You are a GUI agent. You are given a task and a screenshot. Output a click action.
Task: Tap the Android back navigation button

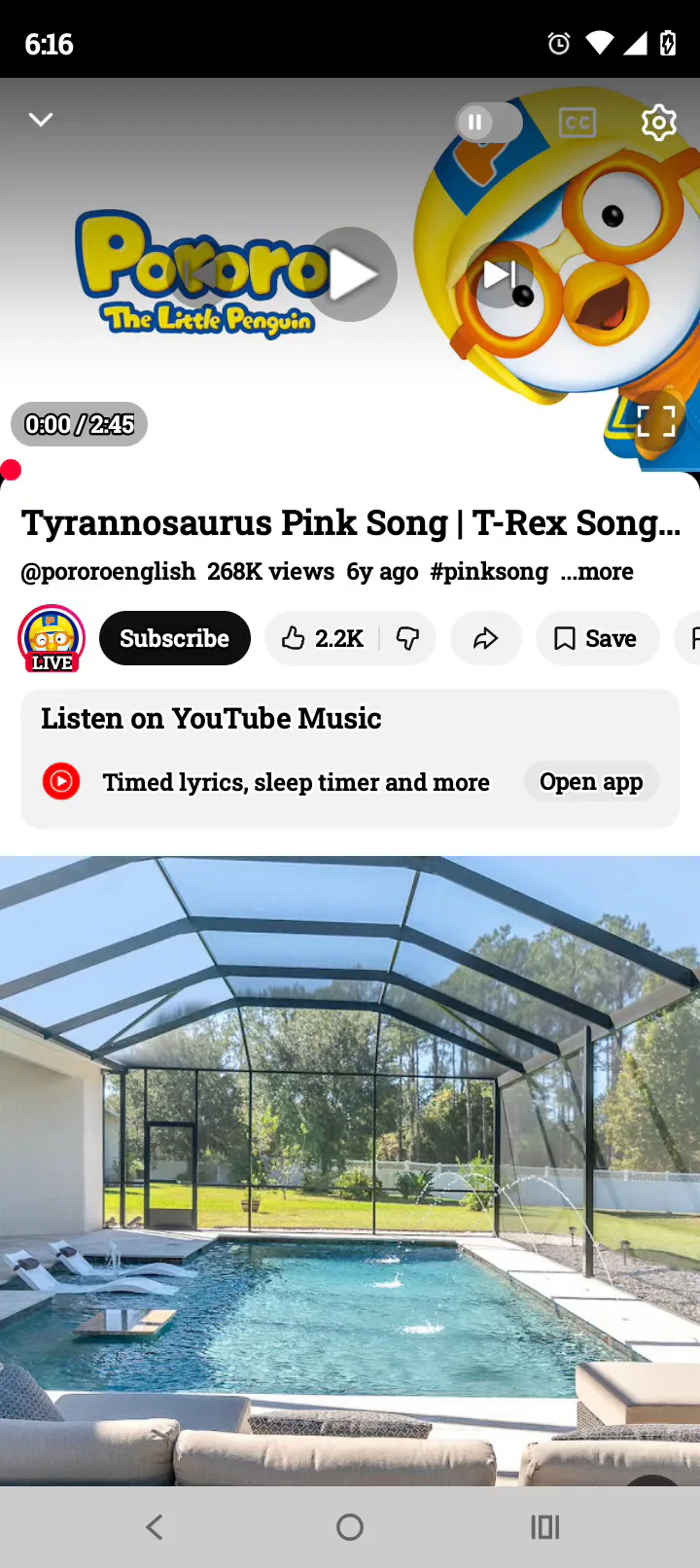[155, 1527]
